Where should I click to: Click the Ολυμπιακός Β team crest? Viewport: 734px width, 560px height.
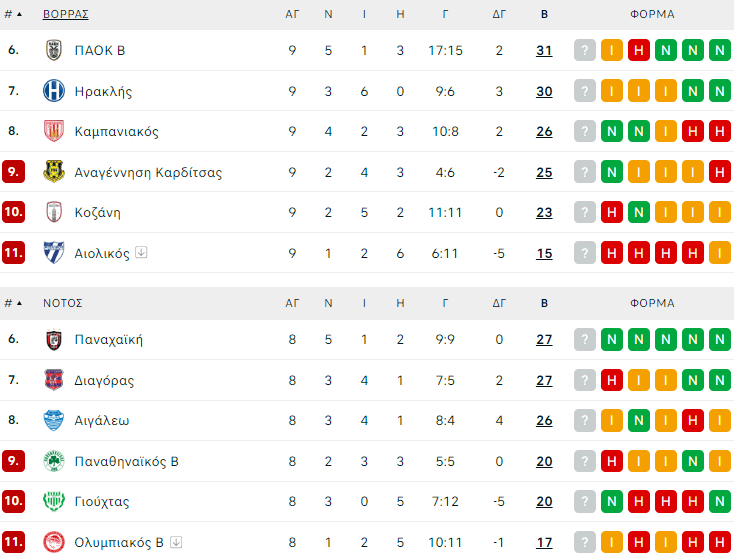[x=54, y=542]
